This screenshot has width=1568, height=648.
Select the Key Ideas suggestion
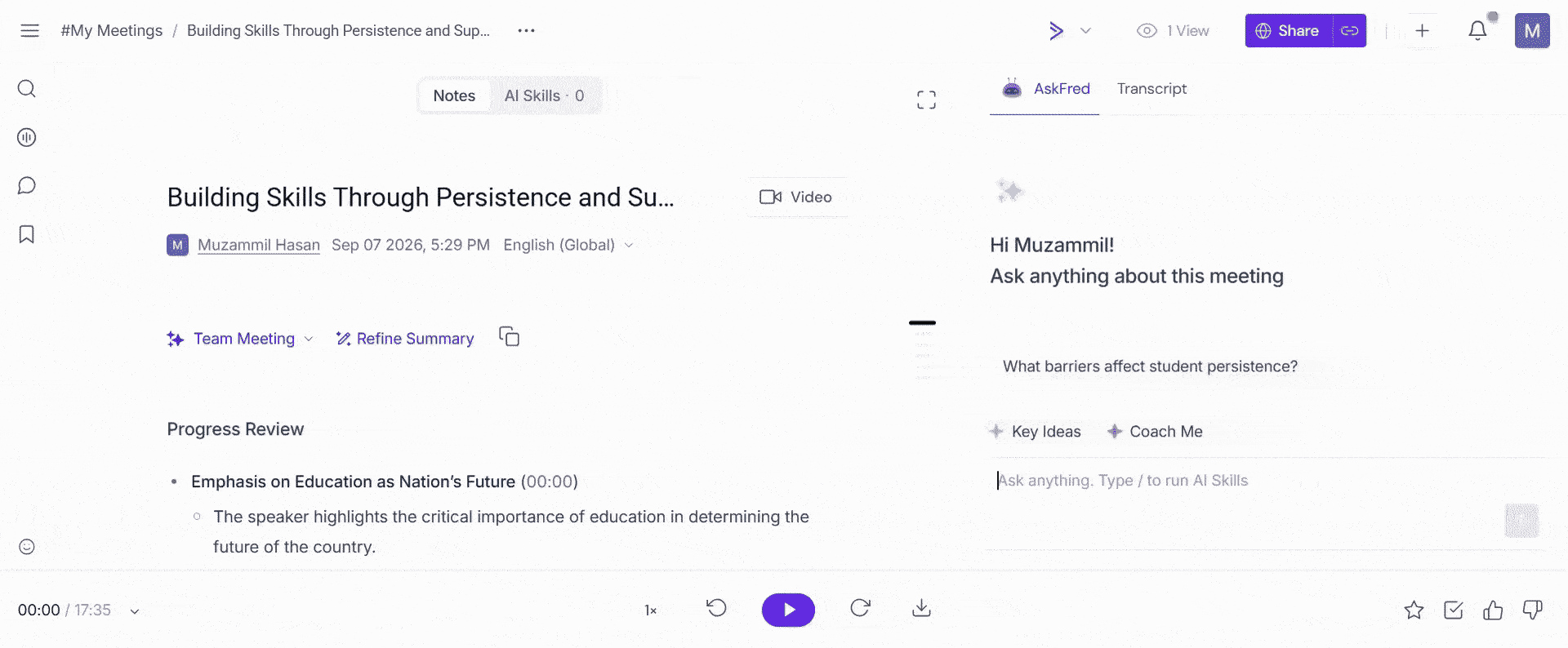pyautogui.click(x=1035, y=432)
